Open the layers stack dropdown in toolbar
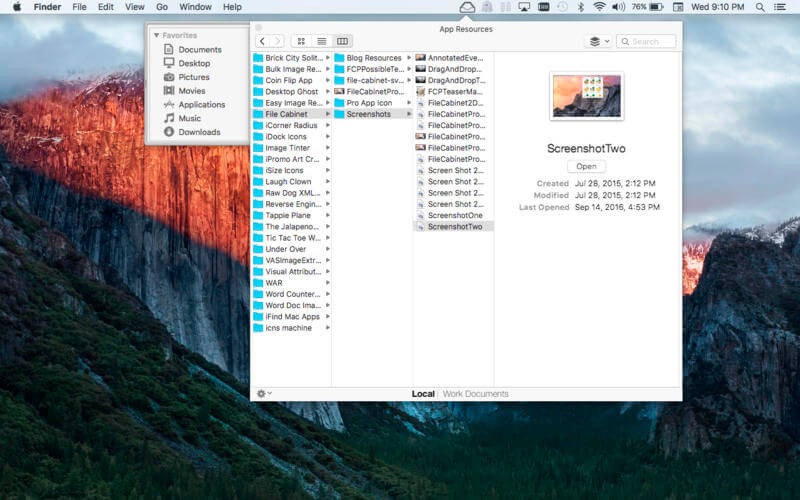Viewport: 800px width, 500px height. [x=597, y=41]
